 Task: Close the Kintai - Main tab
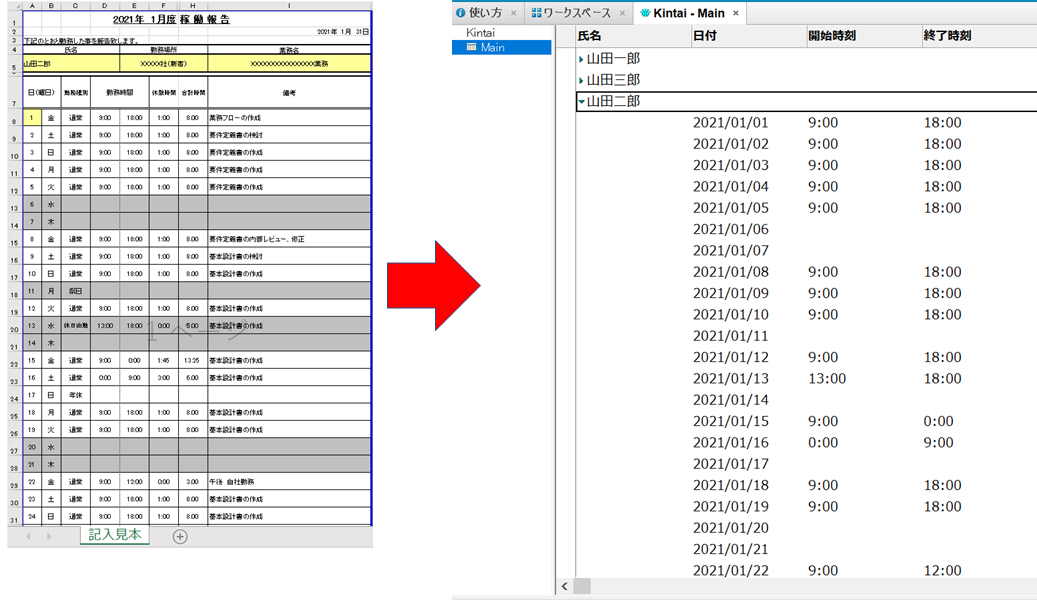click(735, 13)
